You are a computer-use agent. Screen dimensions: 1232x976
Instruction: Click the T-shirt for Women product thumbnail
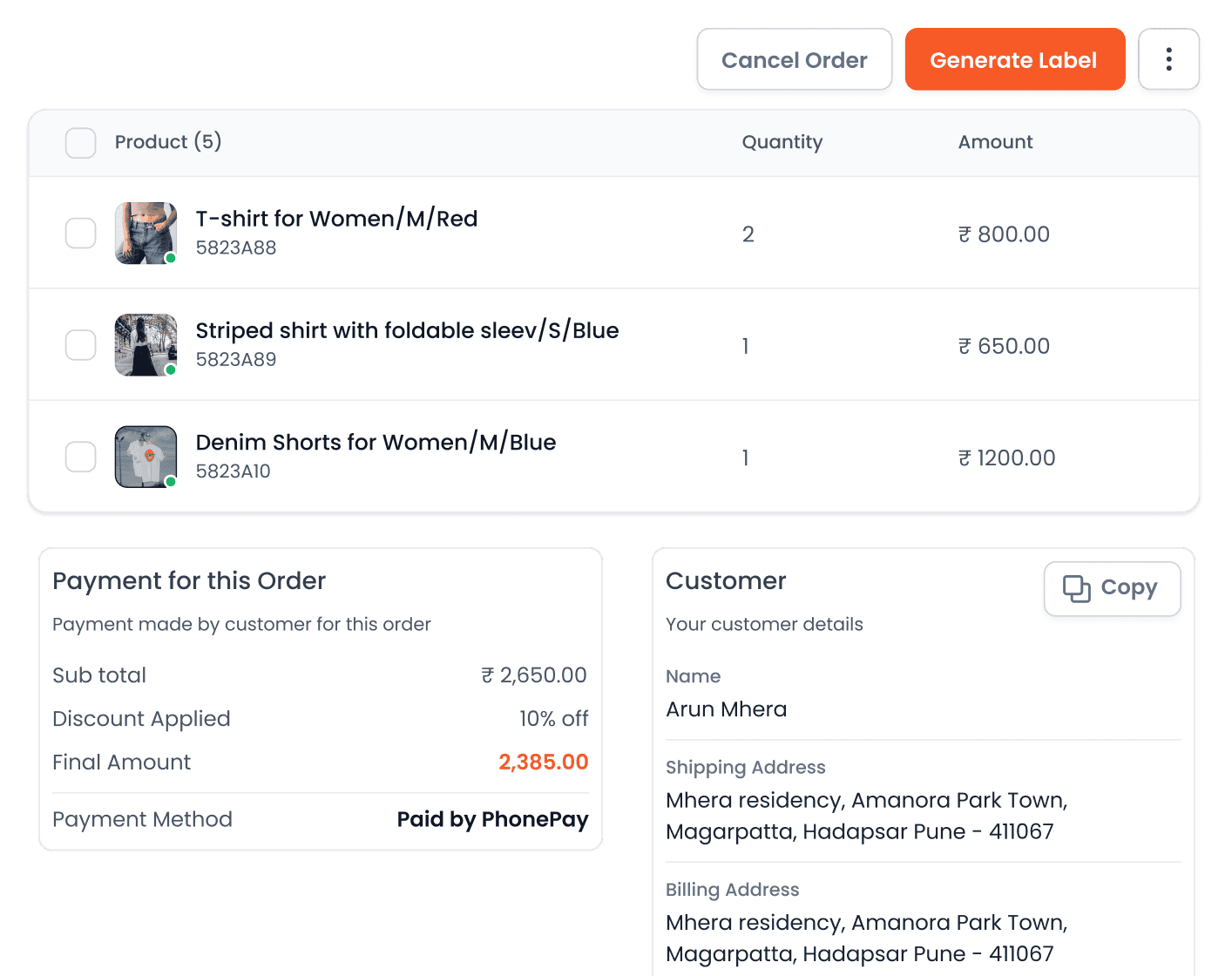click(x=146, y=233)
